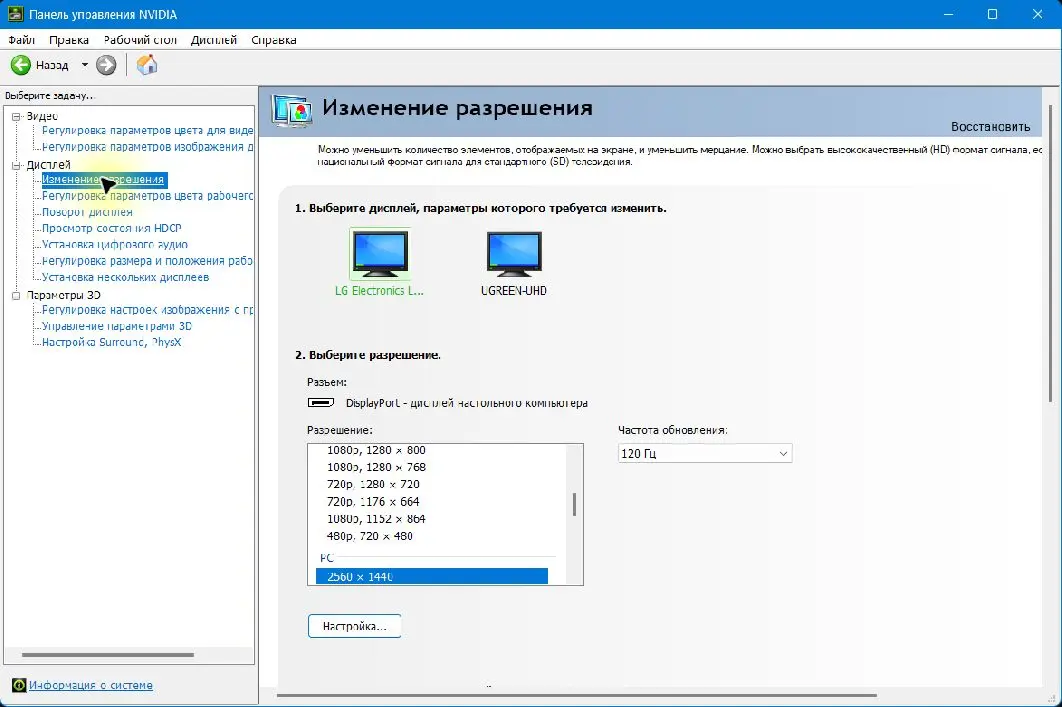This screenshot has width=1062, height=707.
Task: Click the Восстановить link
Action: point(990,127)
